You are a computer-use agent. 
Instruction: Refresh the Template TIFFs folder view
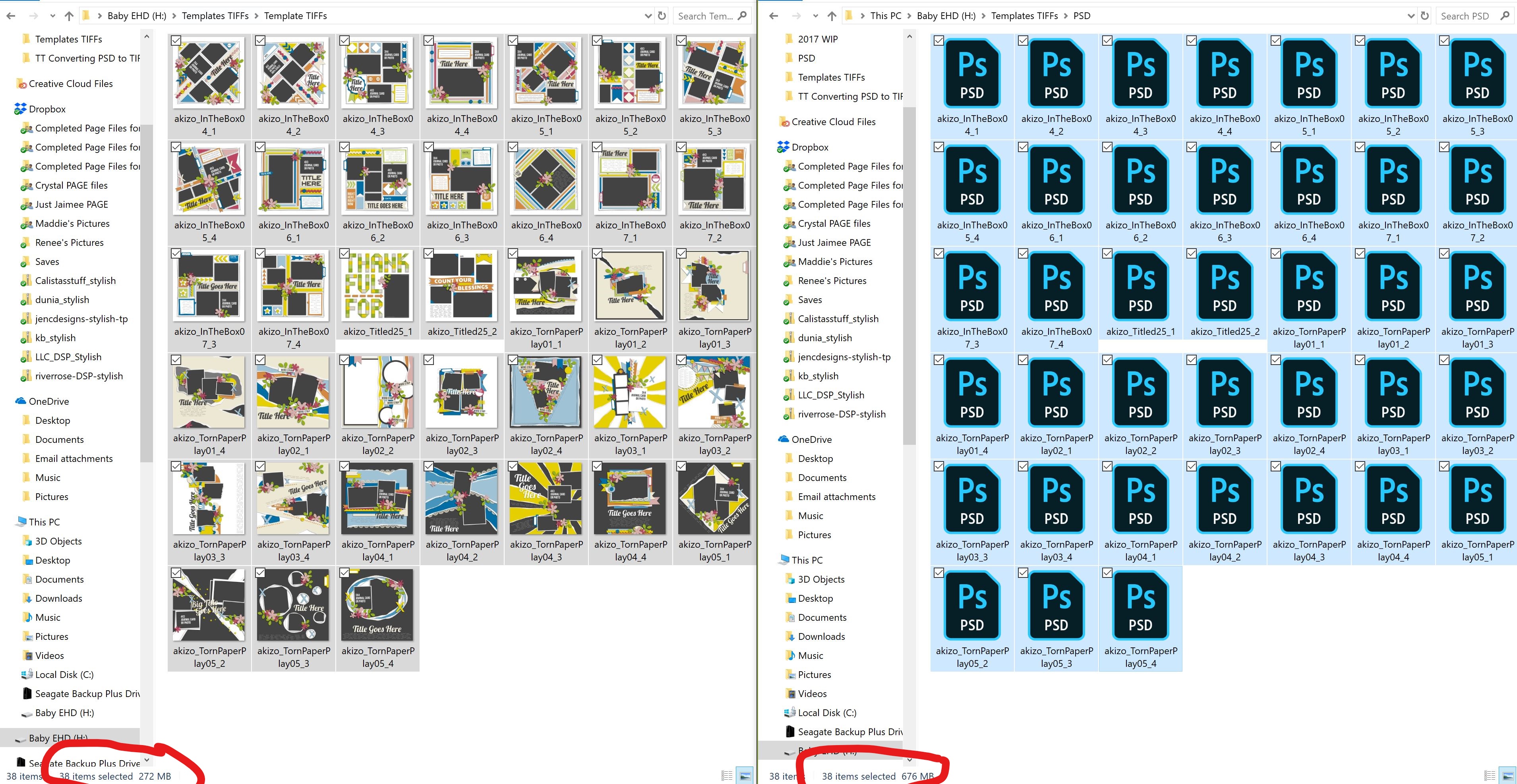662,16
